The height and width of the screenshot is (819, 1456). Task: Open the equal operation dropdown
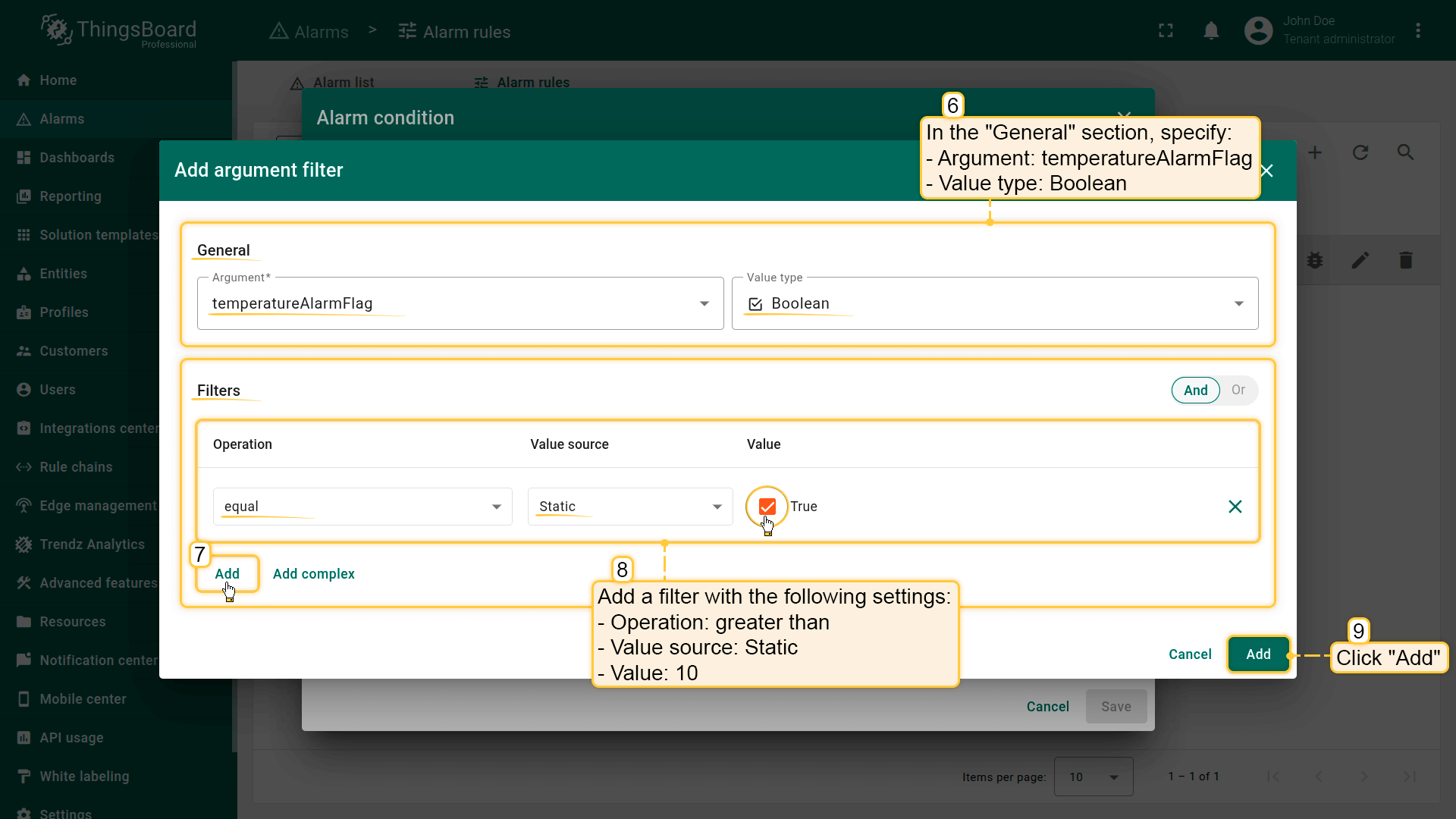pos(362,507)
